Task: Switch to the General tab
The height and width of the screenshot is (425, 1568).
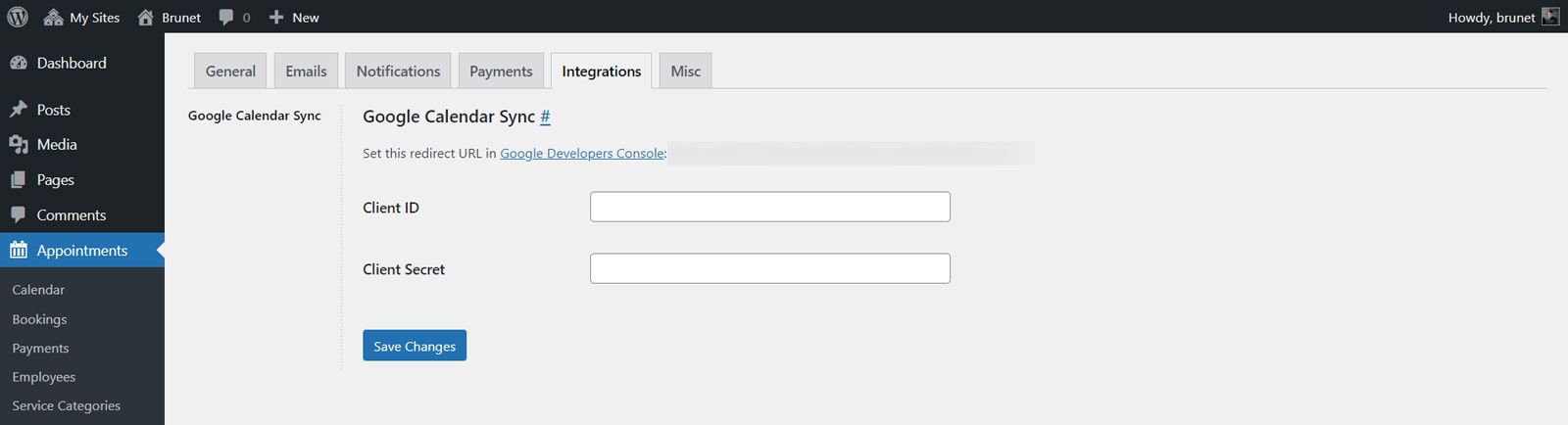Action: pos(230,71)
